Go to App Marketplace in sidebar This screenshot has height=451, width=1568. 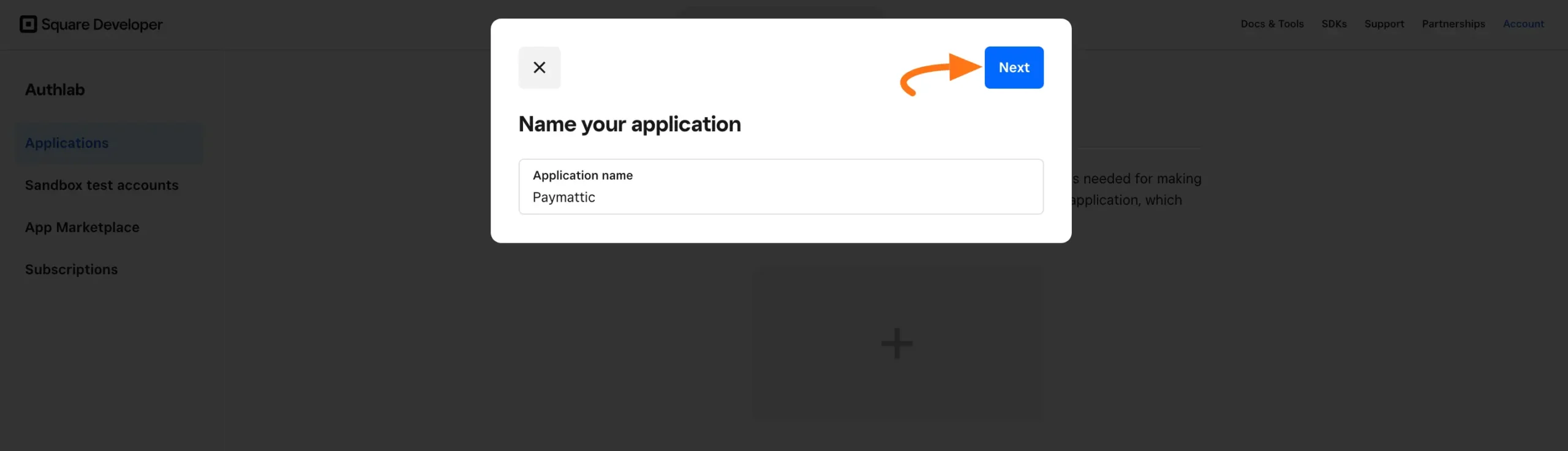point(82,227)
